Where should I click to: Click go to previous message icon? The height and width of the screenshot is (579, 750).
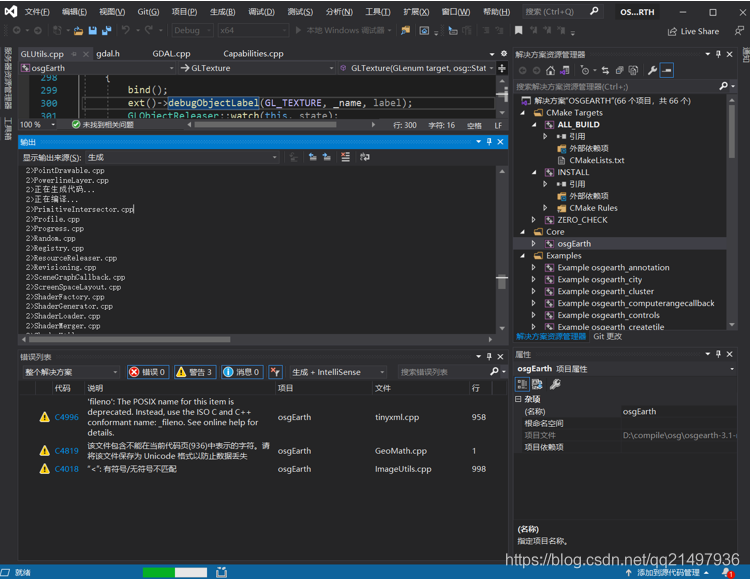pos(312,157)
